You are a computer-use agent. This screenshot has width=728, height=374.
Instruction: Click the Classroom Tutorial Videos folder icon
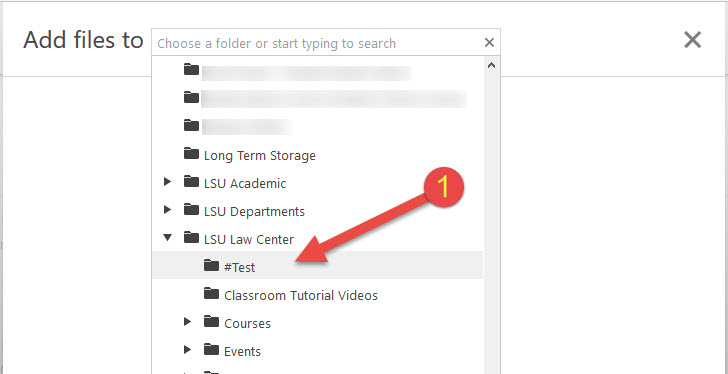tap(211, 293)
